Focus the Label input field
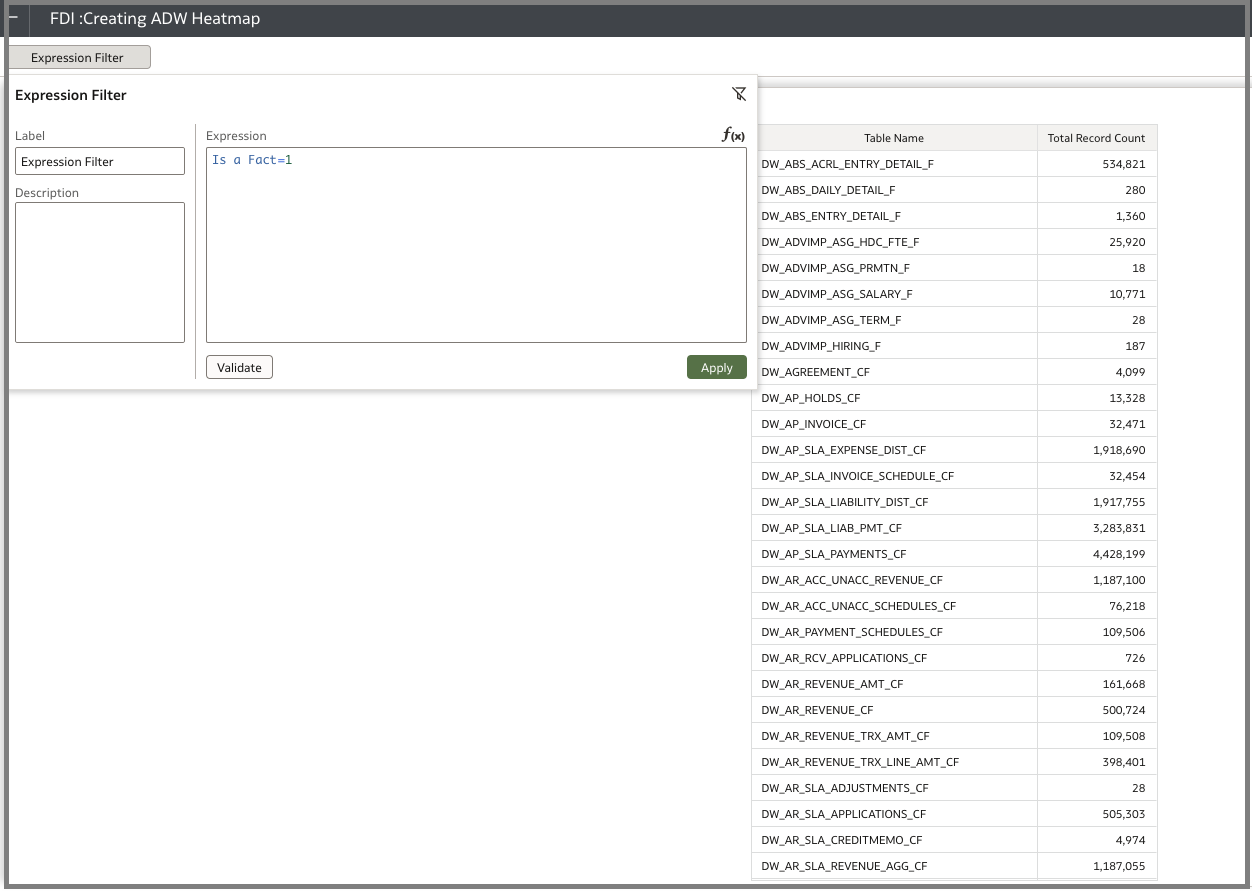Image resolution: width=1252 pixels, height=891 pixels. (100, 162)
